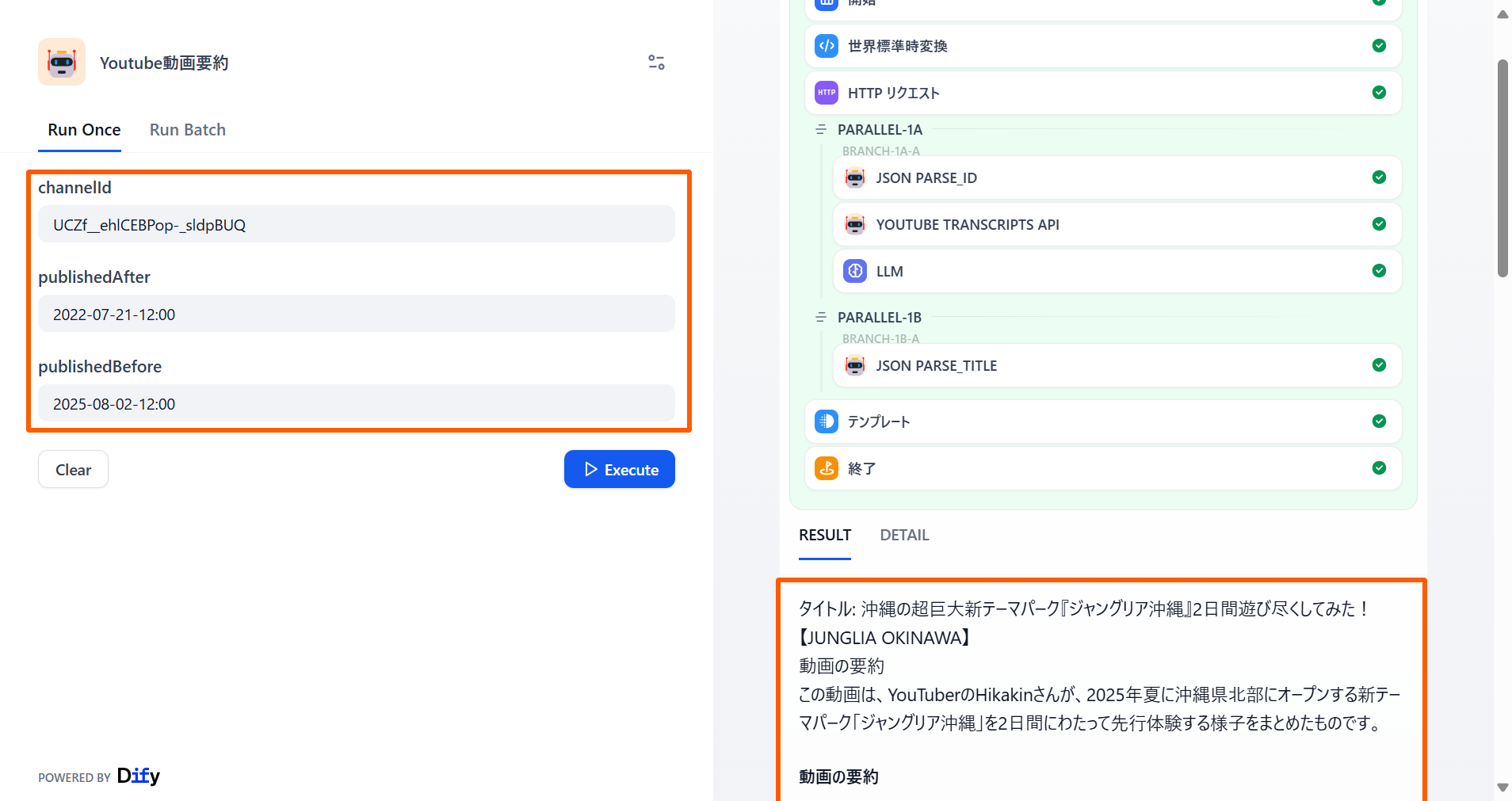Click the Youtube動画要約 robot app icon
Screen dimensions: 1512x801
click(x=62, y=62)
